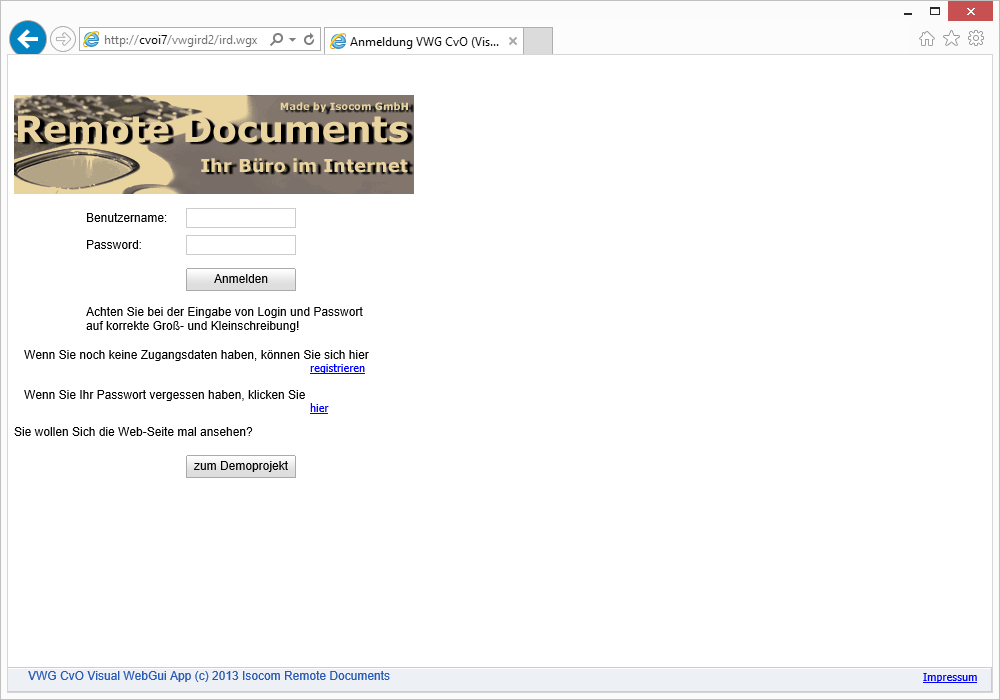This screenshot has height=700, width=1000.
Task: Click the 'Password:' label text
Action: coord(114,245)
